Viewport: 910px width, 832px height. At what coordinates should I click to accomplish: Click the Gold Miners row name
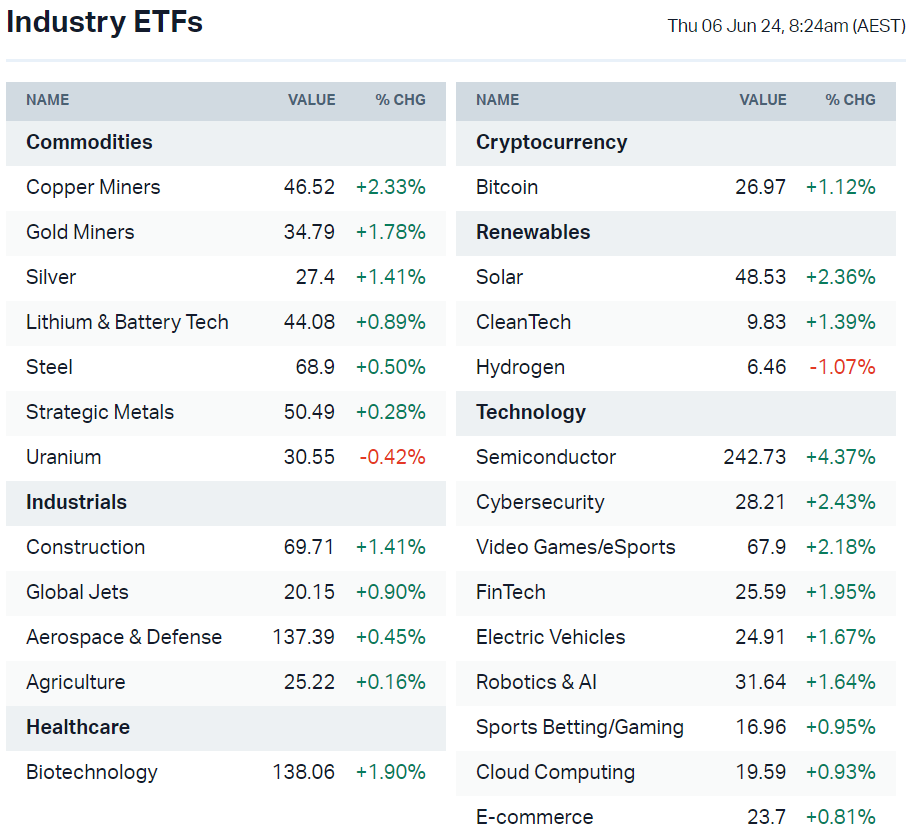click(x=80, y=232)
